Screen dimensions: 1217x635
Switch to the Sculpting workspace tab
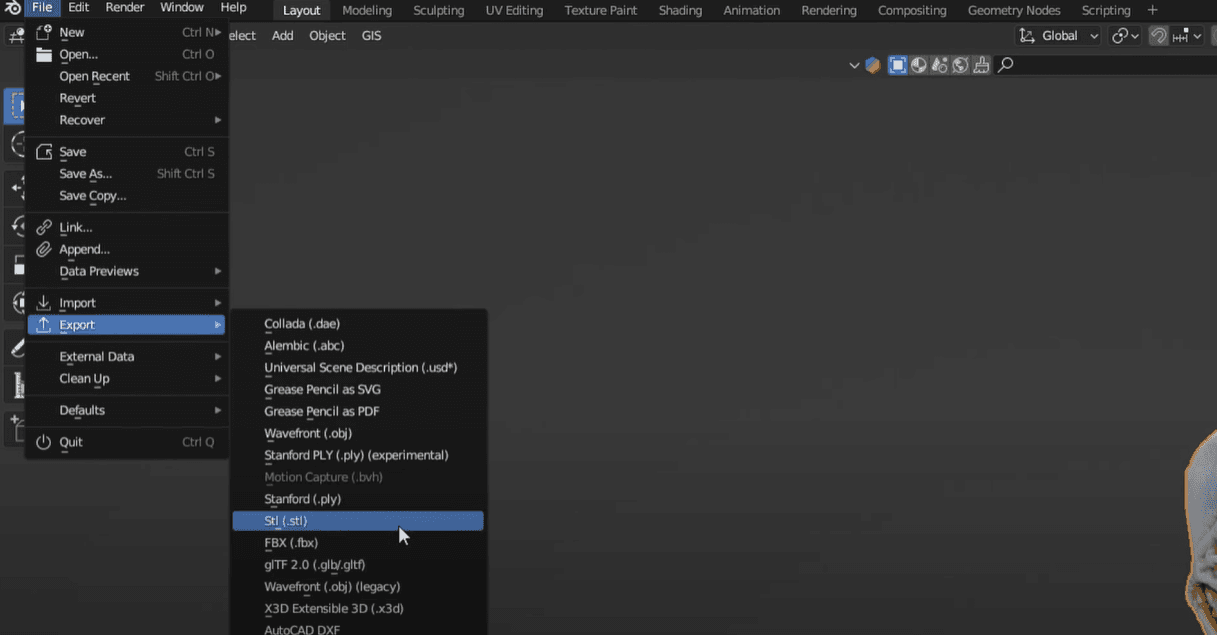click(439, 10)
